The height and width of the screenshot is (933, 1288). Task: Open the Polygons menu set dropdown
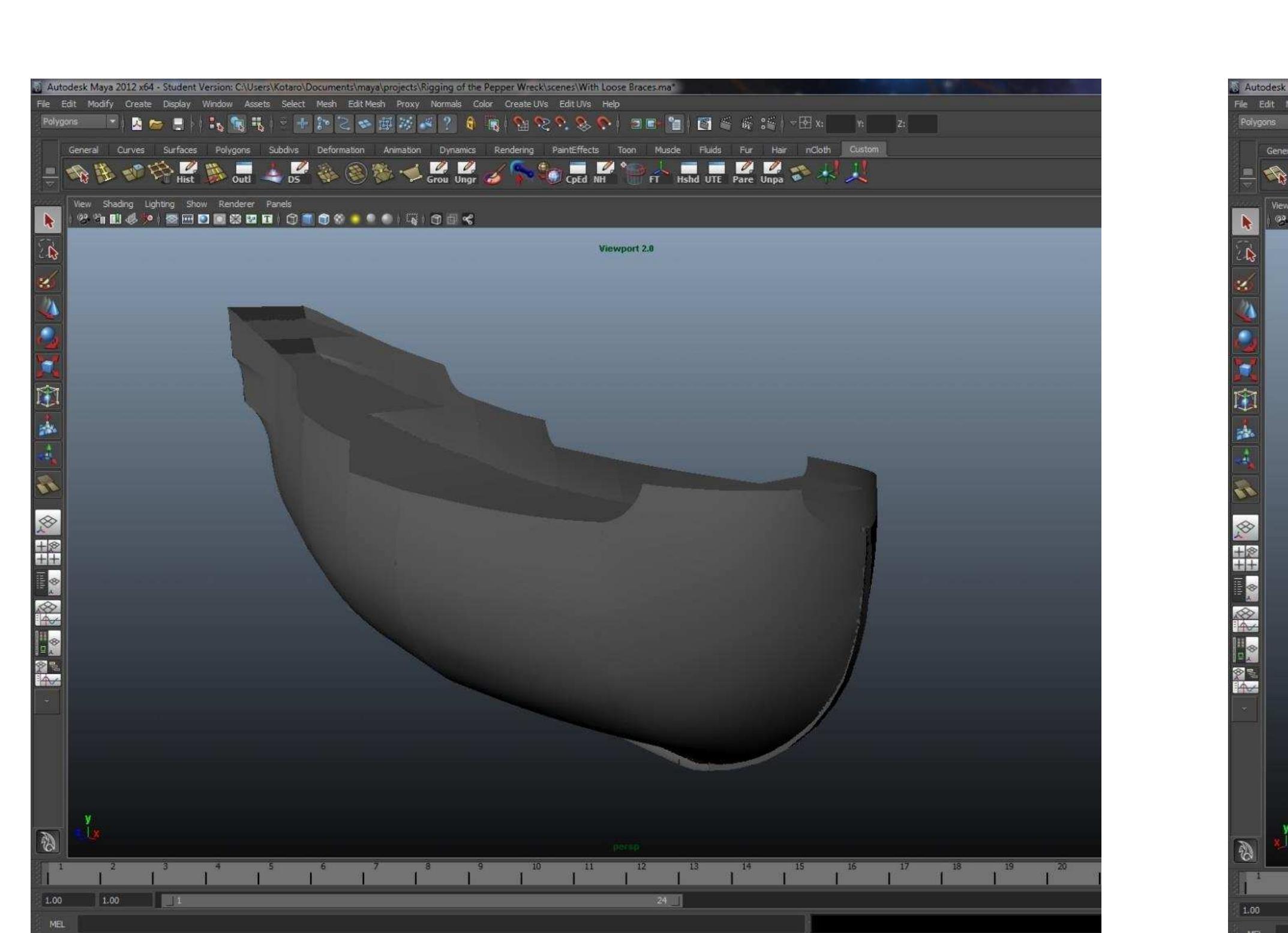coord(112,122)
